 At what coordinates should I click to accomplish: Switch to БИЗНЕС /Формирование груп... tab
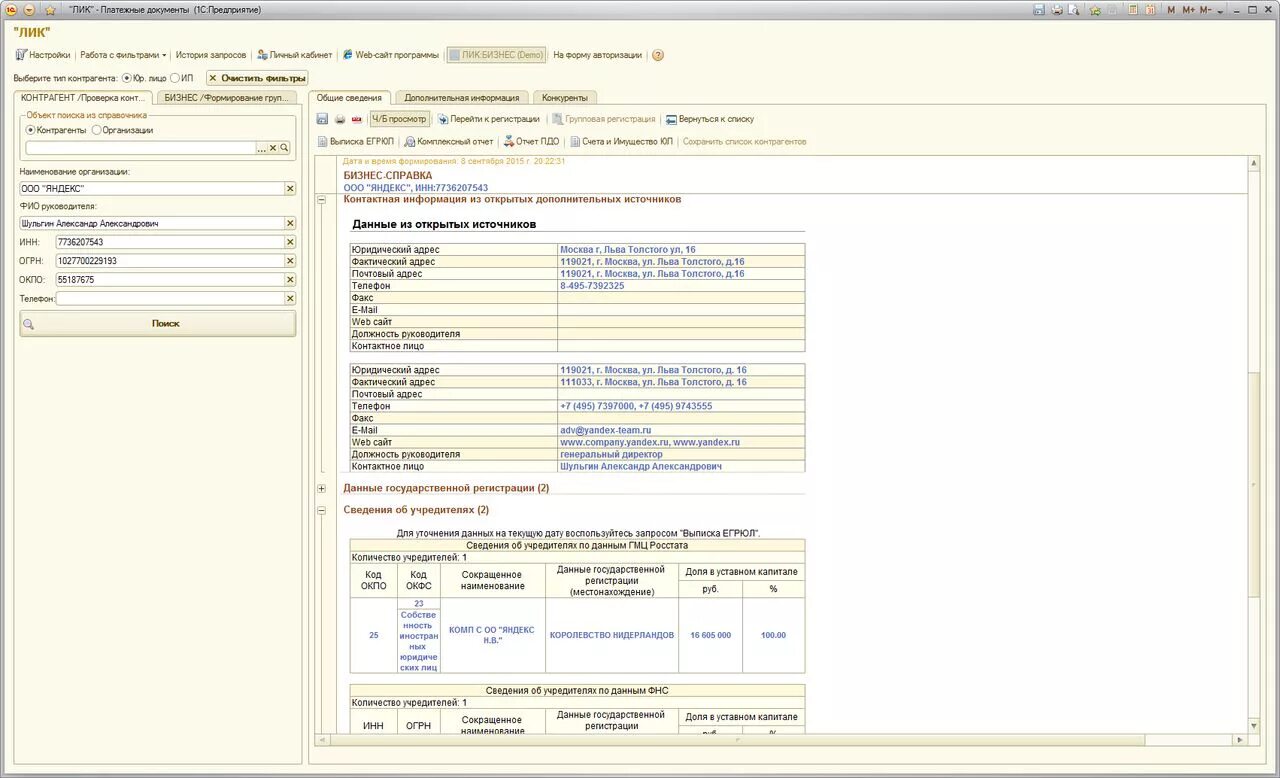[x=226, y=98]
